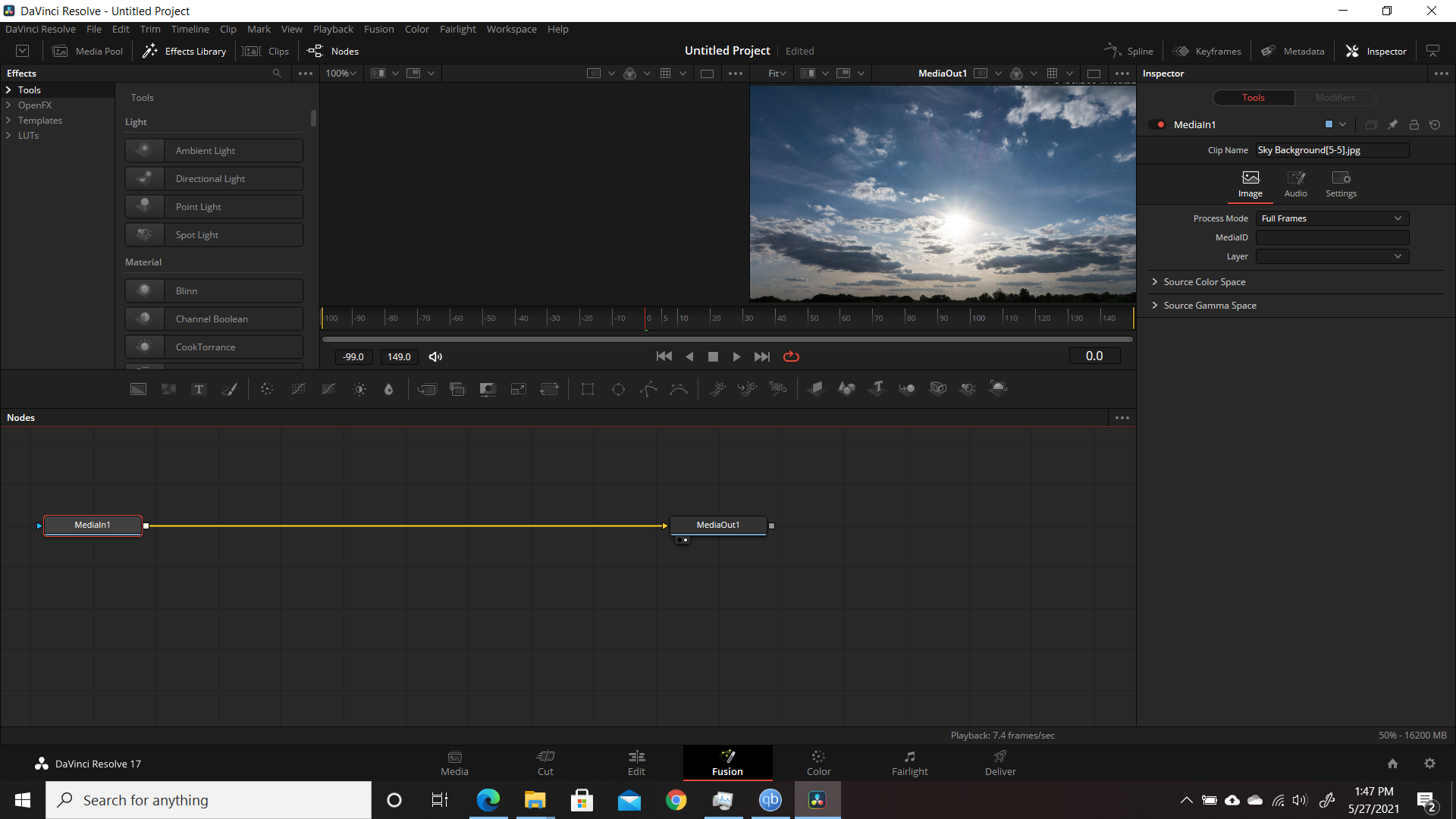Add a Fast Noise node from the toolbar

pyautogui.click(x=168, y=389)
